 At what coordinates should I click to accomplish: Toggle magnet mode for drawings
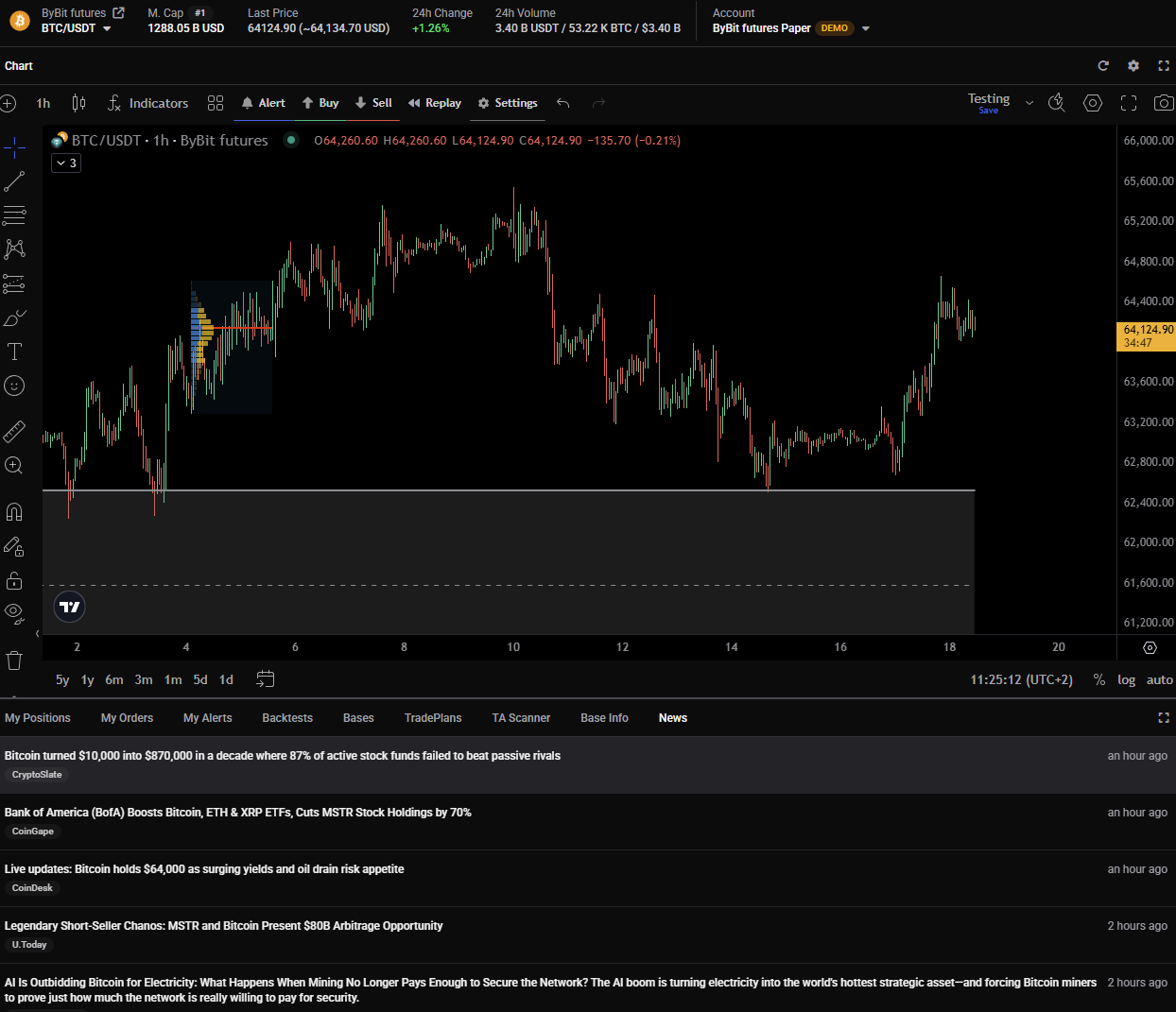(x=14, y=512)
